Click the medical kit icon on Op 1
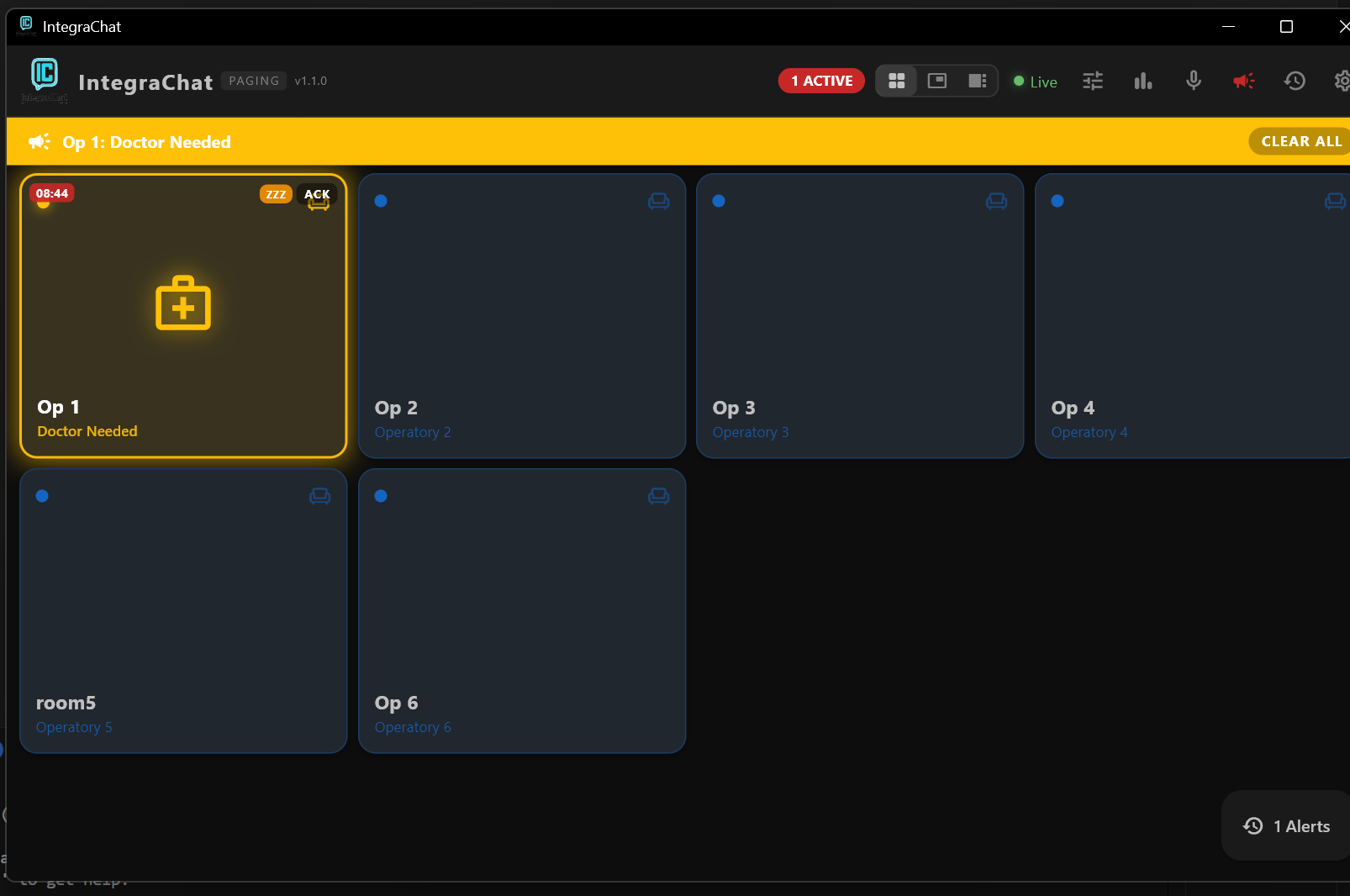The height and width of the screenshot is (896, 1350). pos(183,303)
